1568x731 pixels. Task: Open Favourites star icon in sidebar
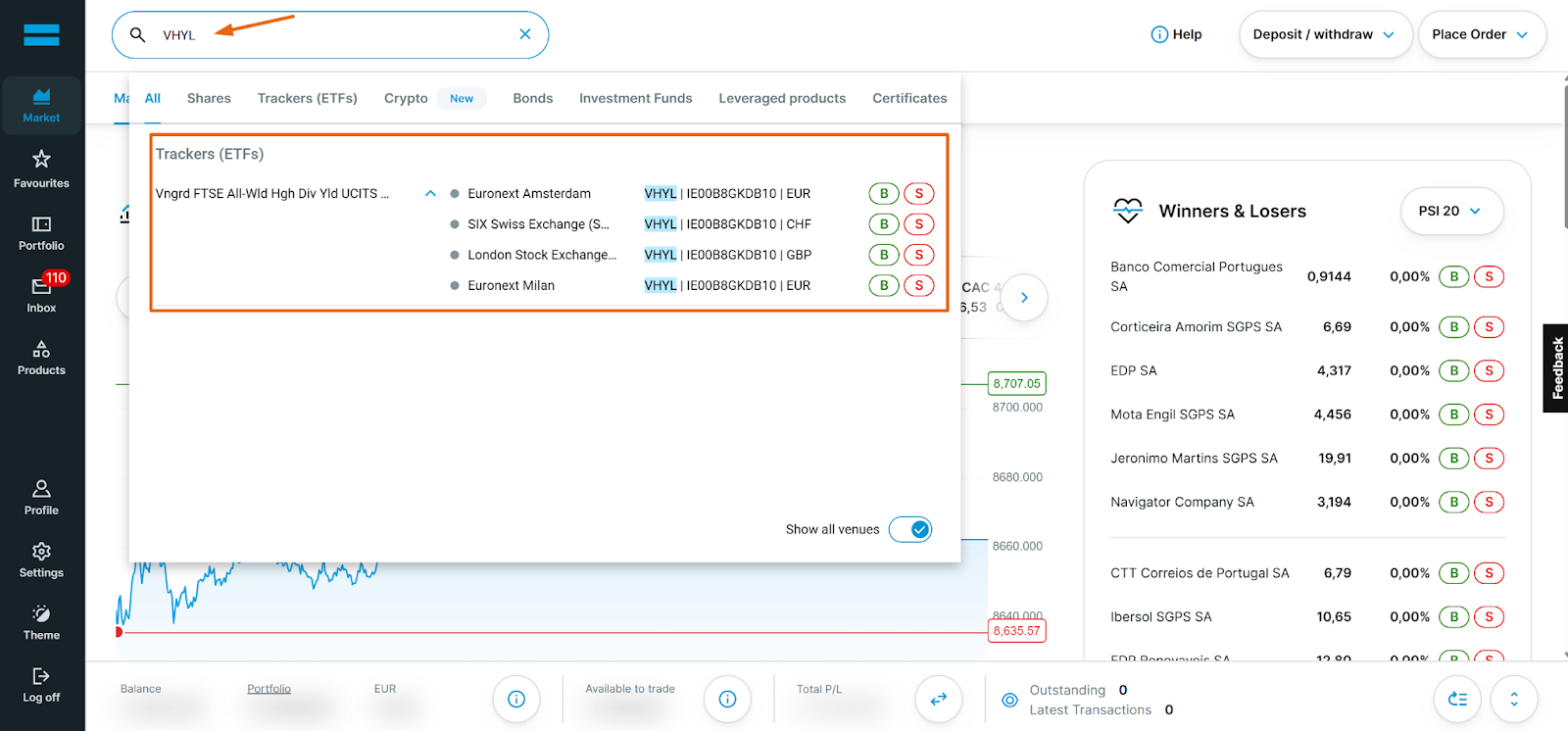[x=41, y=169]
